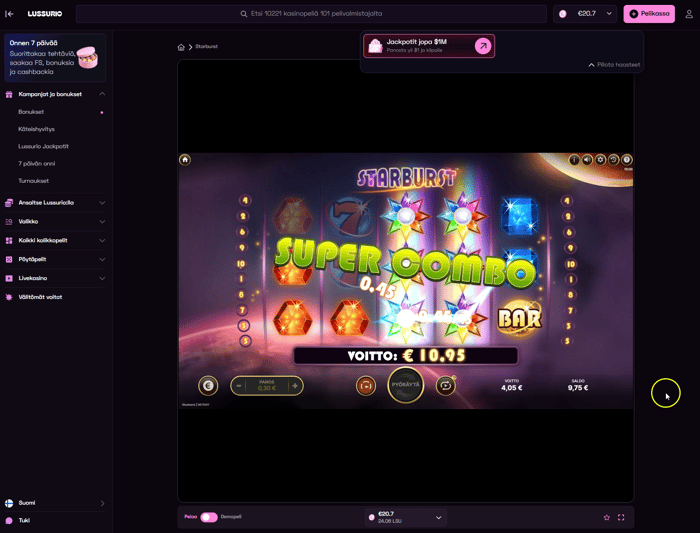Click the Valikko sidebar icon
The image size is (700, 533).
(9, 222)
